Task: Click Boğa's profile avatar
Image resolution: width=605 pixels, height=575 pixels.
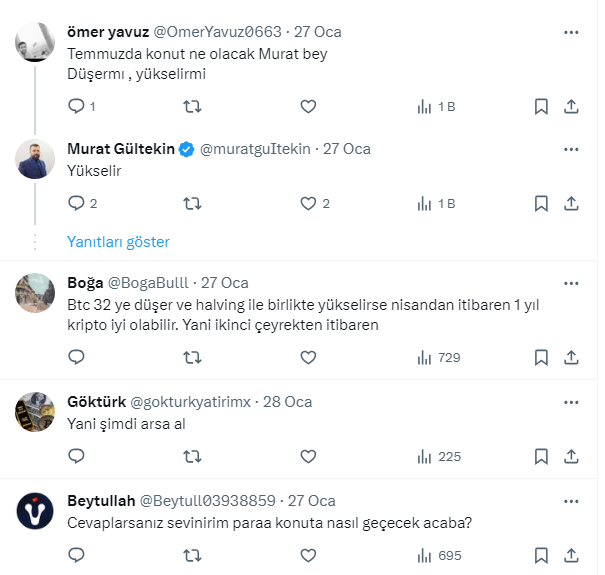Action: click(x=37, y=292)
